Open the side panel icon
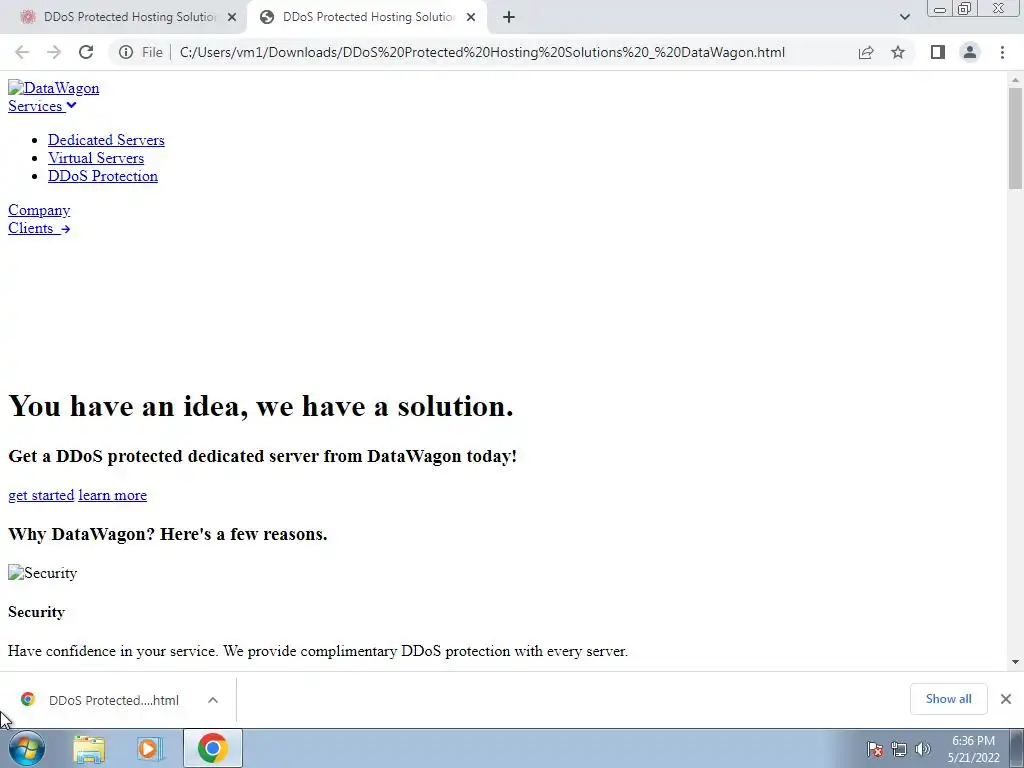Viewport: 1024px width, 768px height. pos(938,52)
